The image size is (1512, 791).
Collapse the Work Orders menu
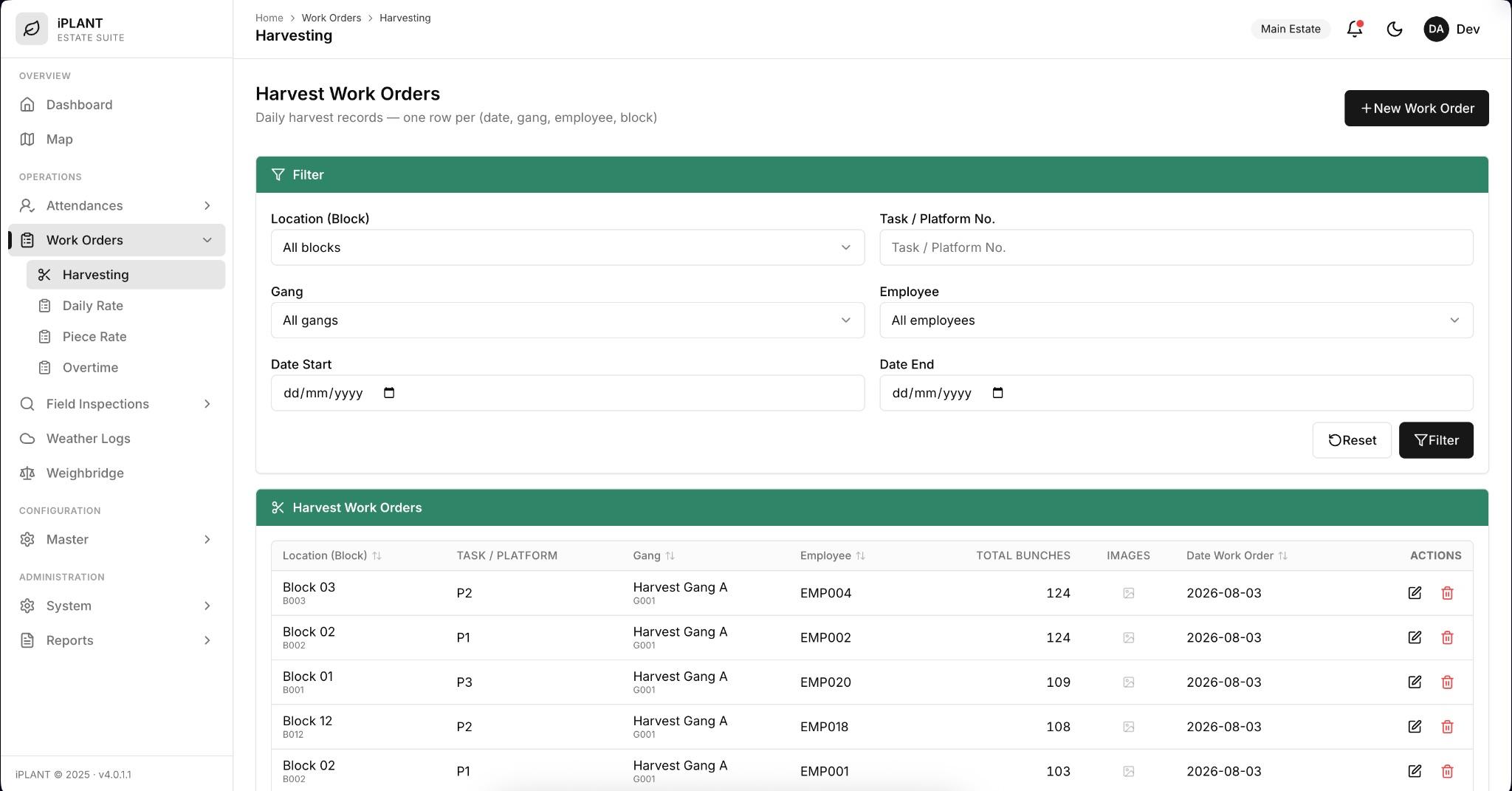[x=117, y=240]
